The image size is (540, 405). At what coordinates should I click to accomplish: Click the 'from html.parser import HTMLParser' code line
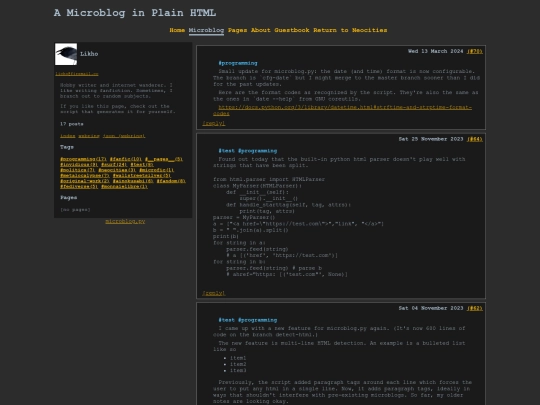[x=269, y=179]
